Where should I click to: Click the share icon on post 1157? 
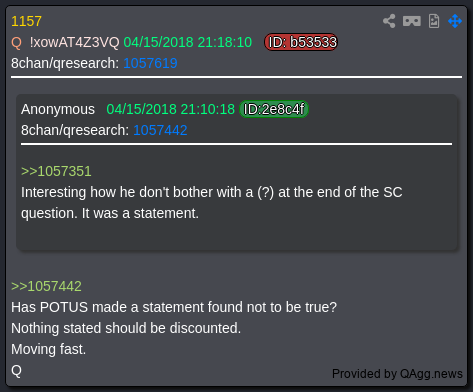tap(389, 21)
